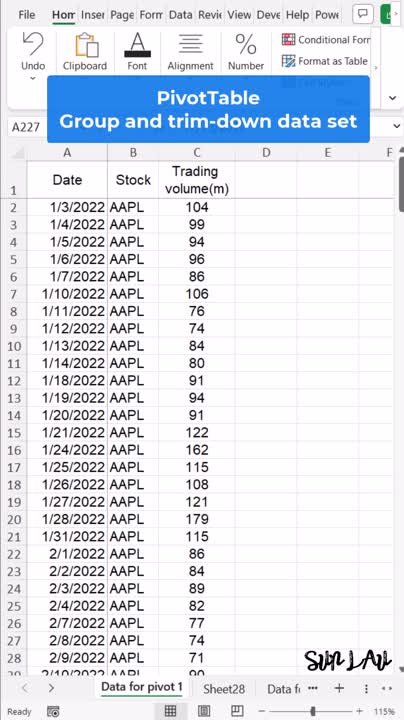
Task: Click Conditional Formatting button
Action: click(325, 40)
